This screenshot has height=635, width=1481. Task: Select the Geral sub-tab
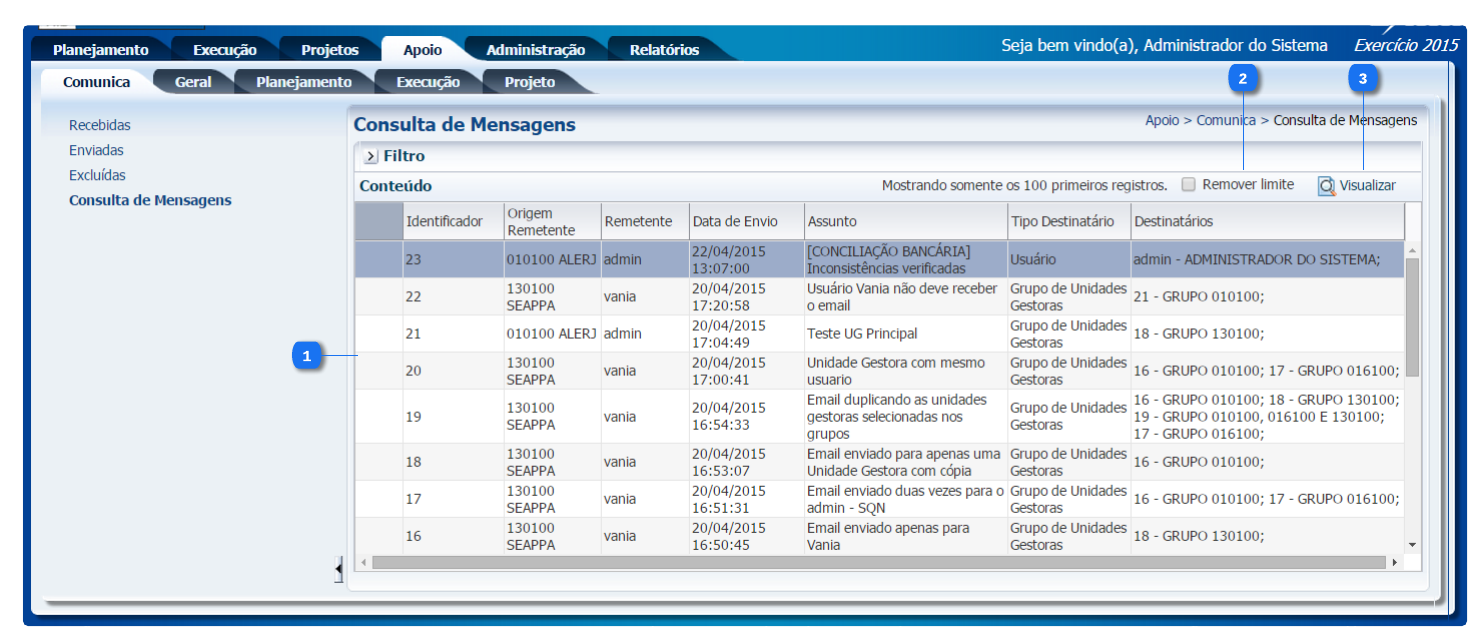193,82
